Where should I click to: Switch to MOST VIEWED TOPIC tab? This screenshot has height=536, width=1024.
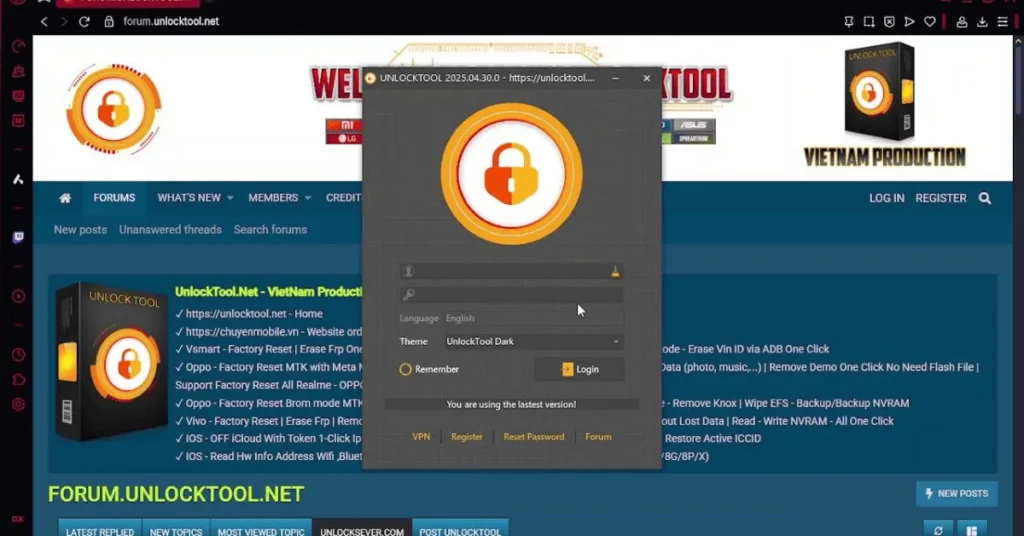[261, 529]
